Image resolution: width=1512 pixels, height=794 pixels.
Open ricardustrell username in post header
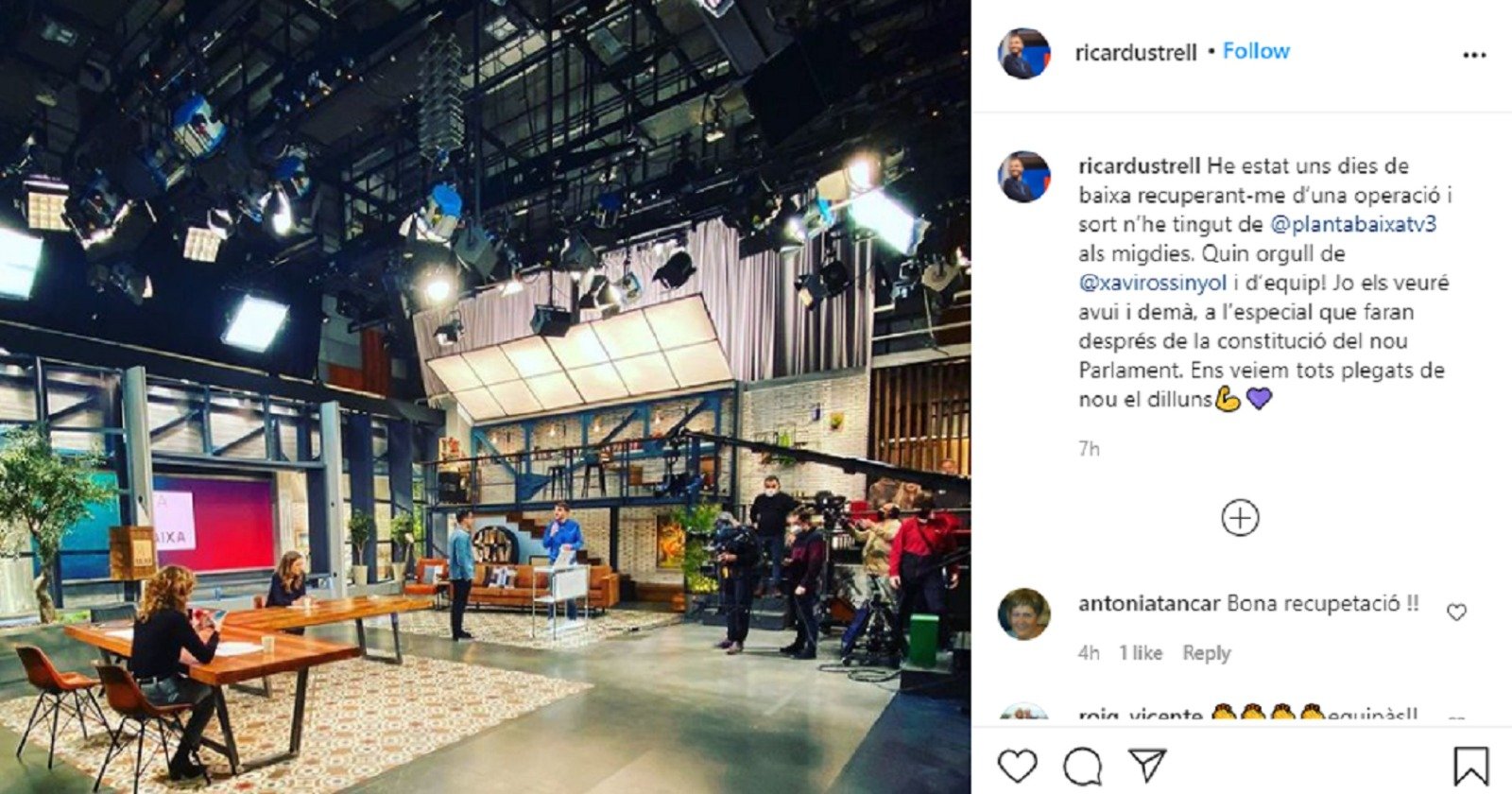coord(1136,53)
